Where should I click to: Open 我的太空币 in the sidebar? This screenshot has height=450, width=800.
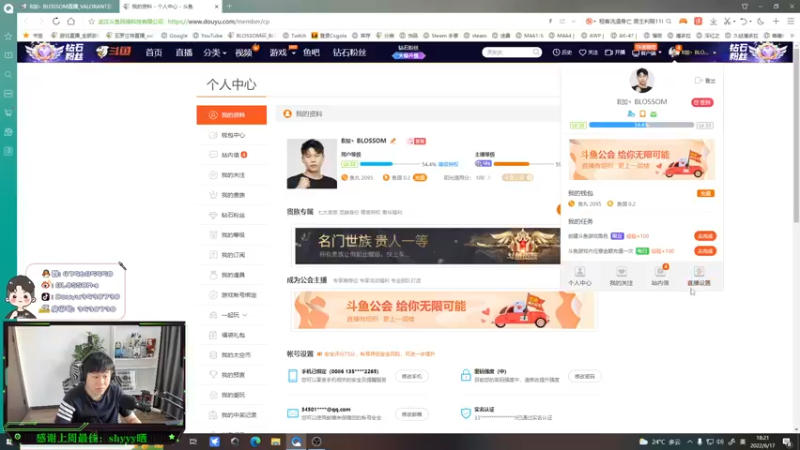(x=232, y=355)
